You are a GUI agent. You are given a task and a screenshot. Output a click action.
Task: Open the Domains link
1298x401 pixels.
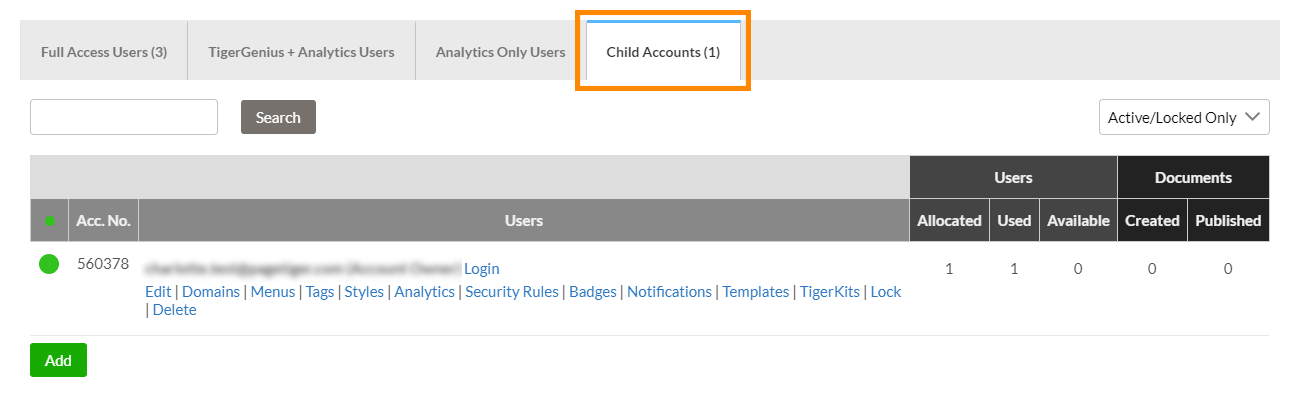click(211, 292)
